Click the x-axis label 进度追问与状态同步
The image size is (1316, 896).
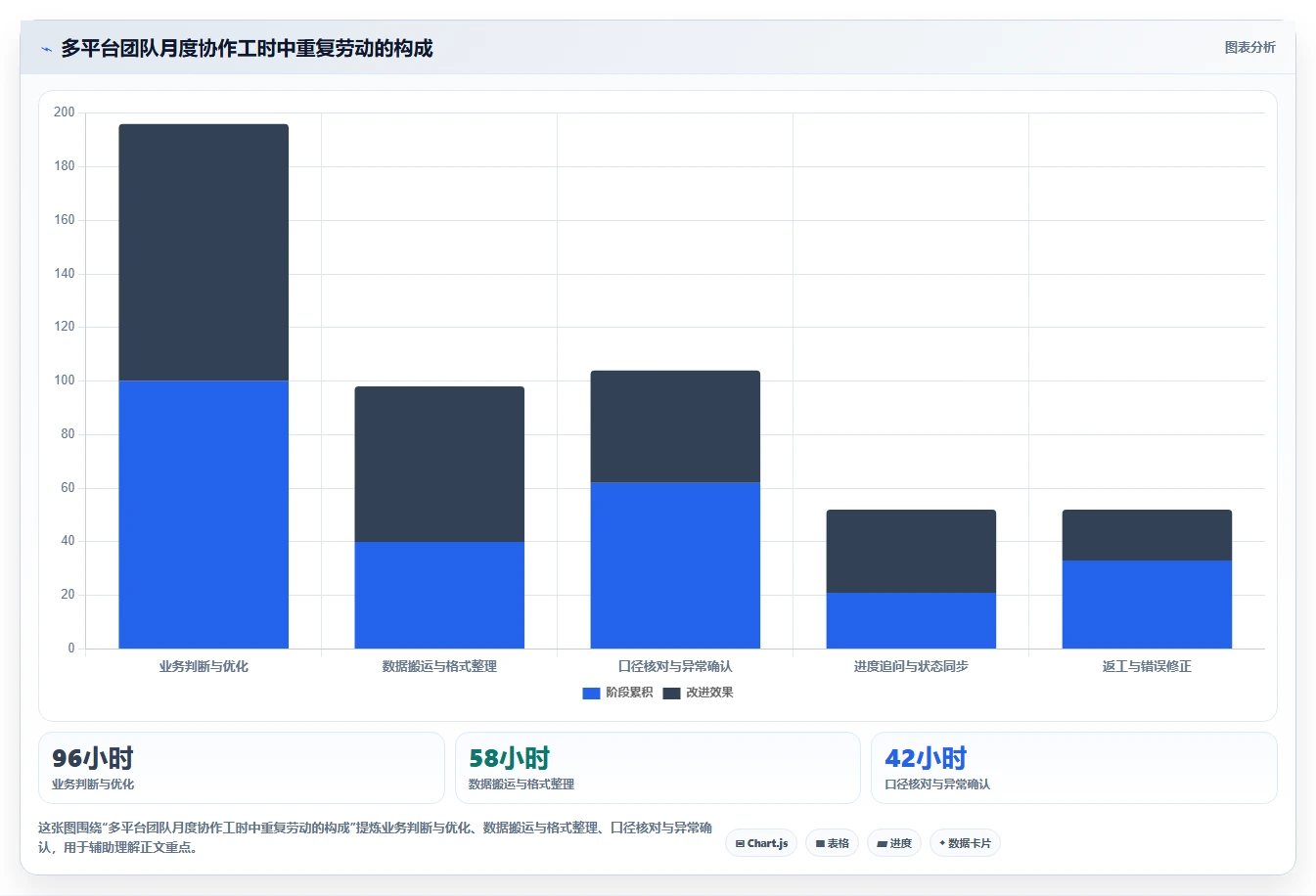[x=911, y=666]
